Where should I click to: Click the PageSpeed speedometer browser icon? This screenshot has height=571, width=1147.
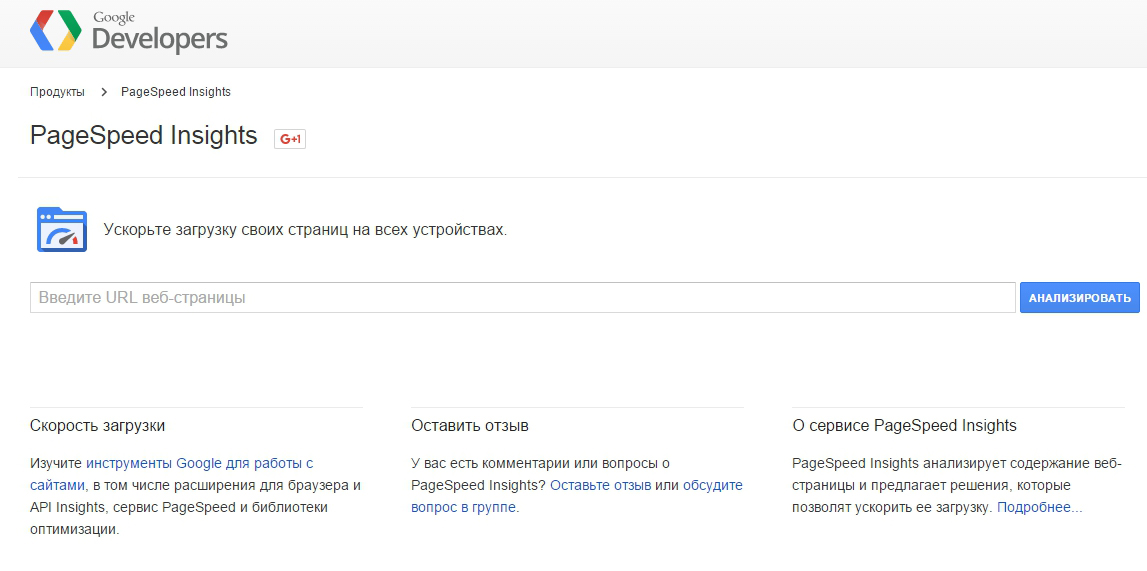62,230
